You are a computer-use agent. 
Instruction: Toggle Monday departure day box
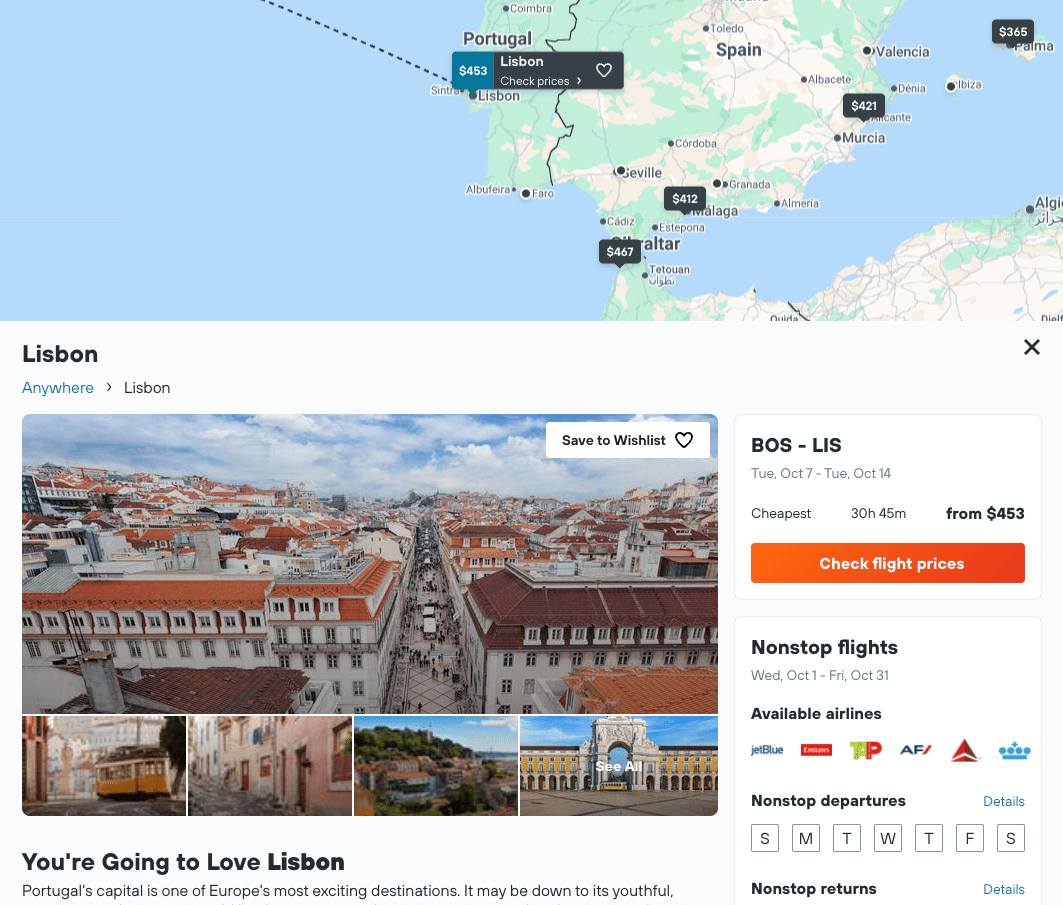(x=806, y=839)
